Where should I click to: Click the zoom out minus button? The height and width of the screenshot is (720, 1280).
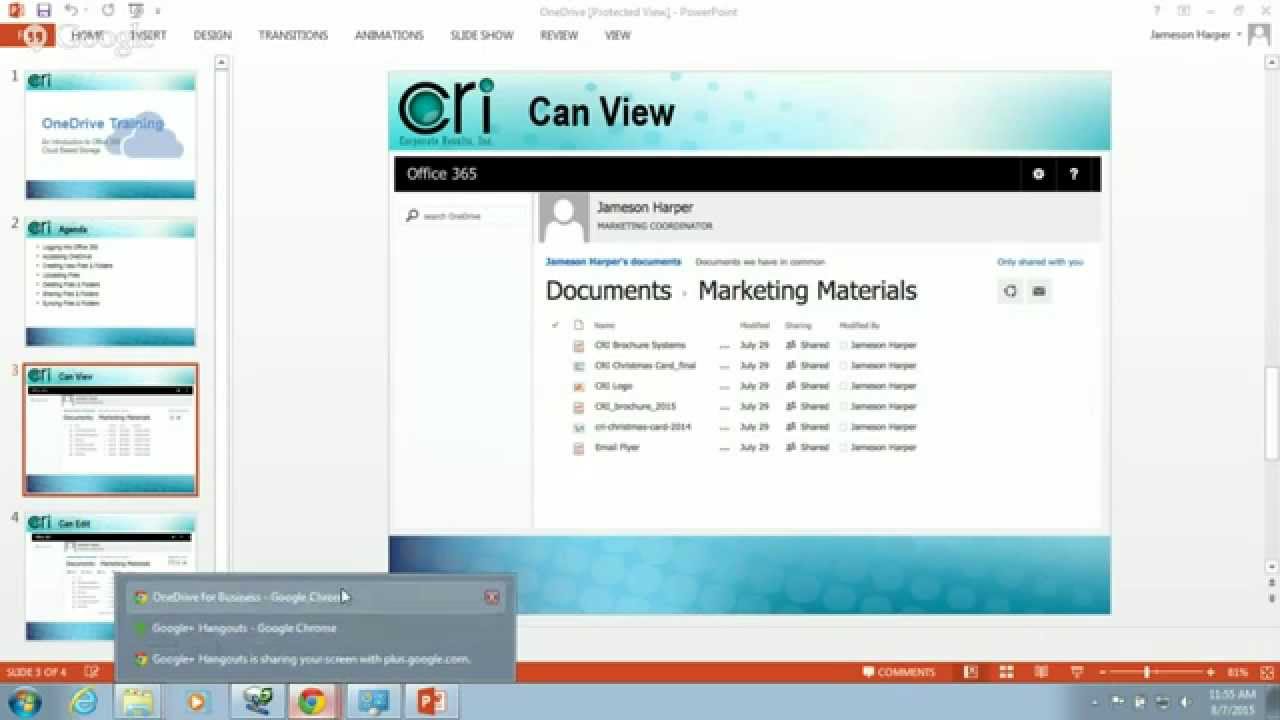click(x=1101, y=672)
